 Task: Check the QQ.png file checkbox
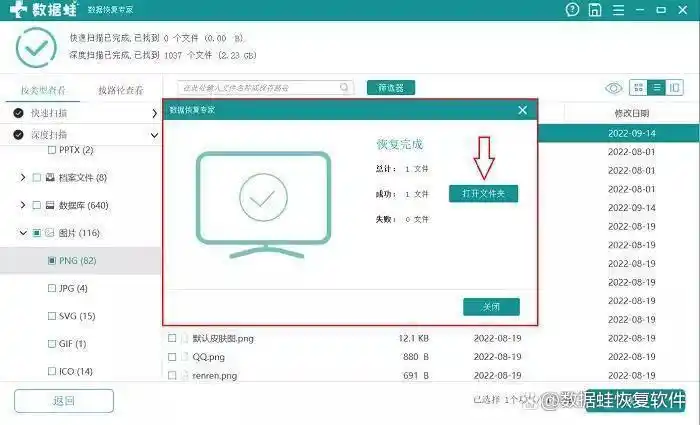[172, 357]
